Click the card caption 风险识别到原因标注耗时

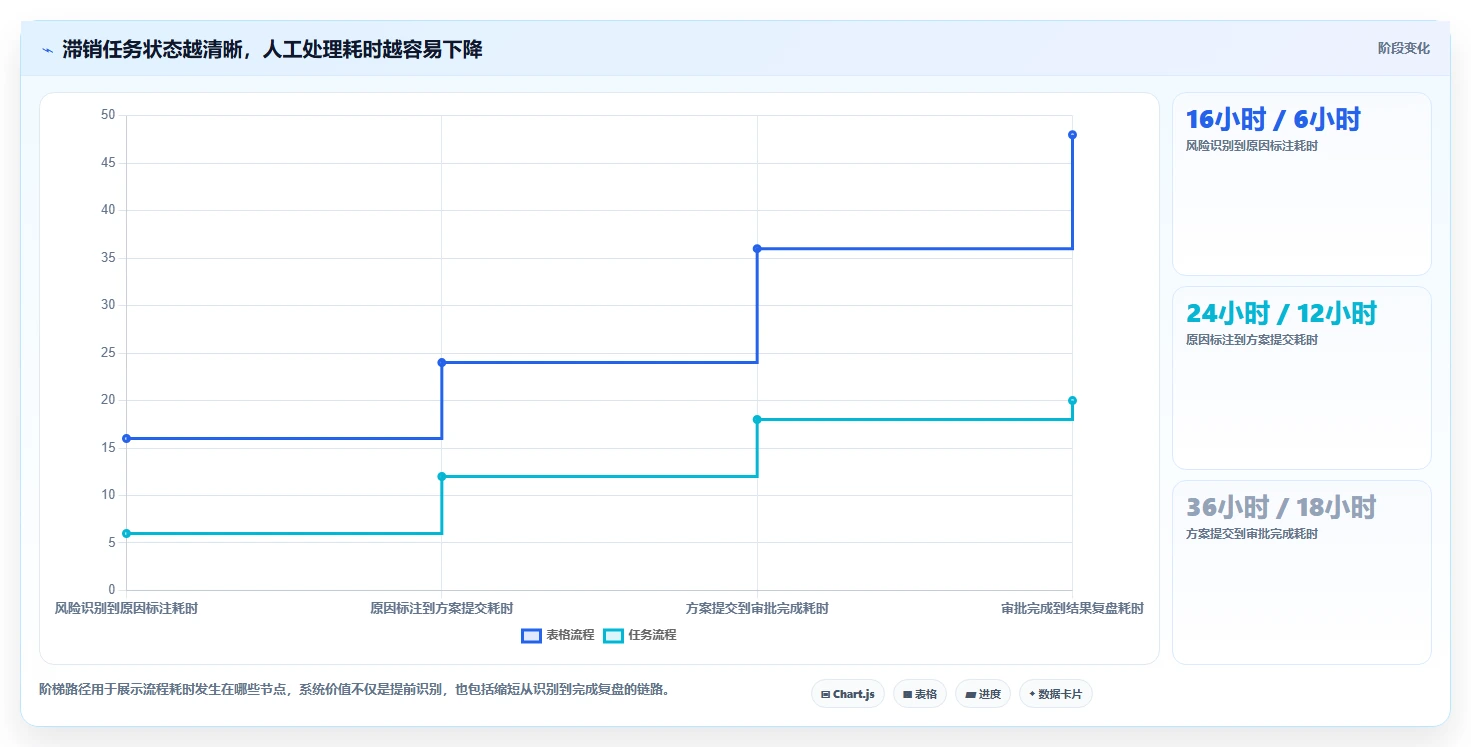pos(1251,146)
